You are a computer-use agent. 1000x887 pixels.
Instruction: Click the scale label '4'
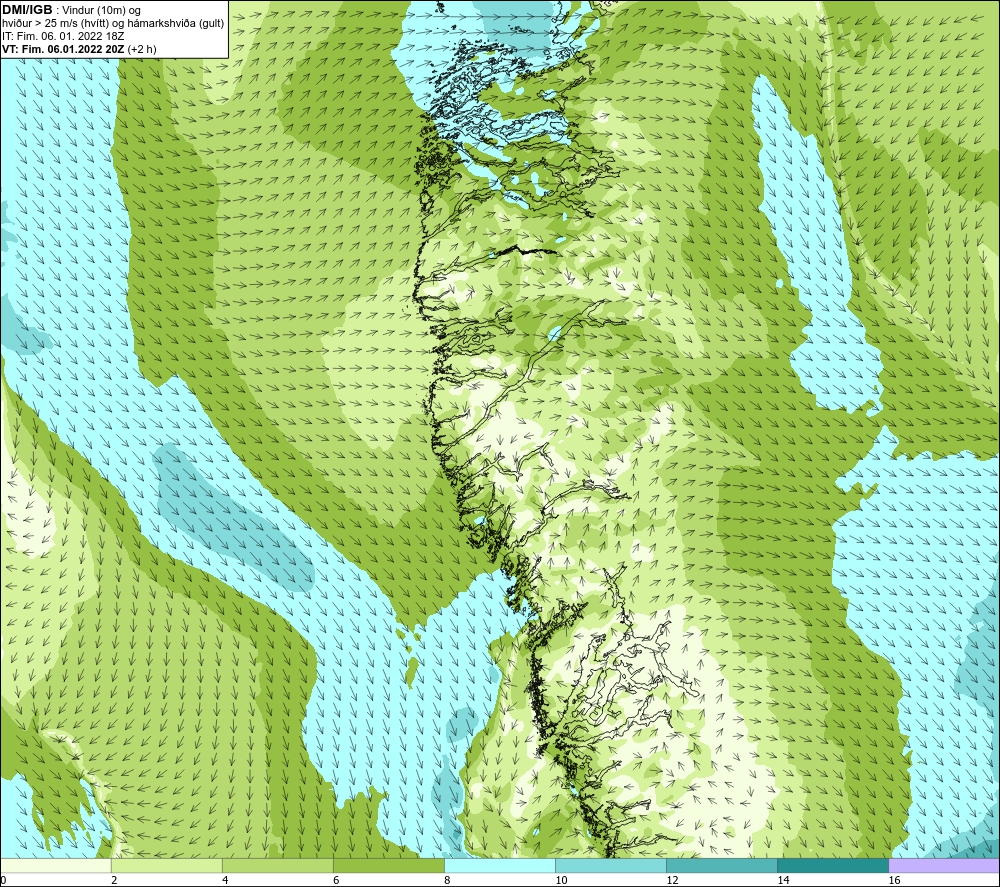(225, 881)
